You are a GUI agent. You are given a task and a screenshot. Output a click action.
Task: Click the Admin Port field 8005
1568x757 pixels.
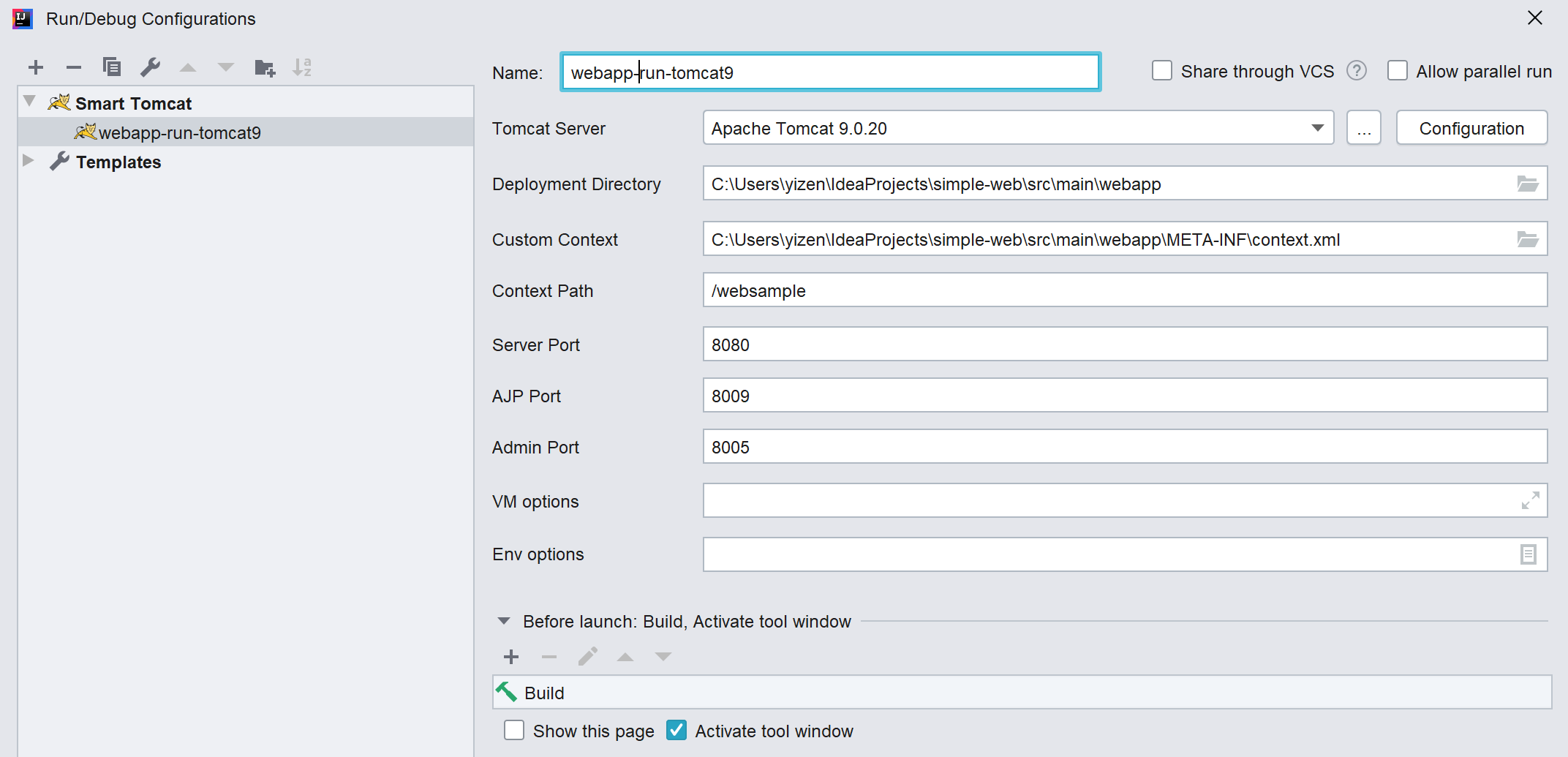(x=1125, y=447)
